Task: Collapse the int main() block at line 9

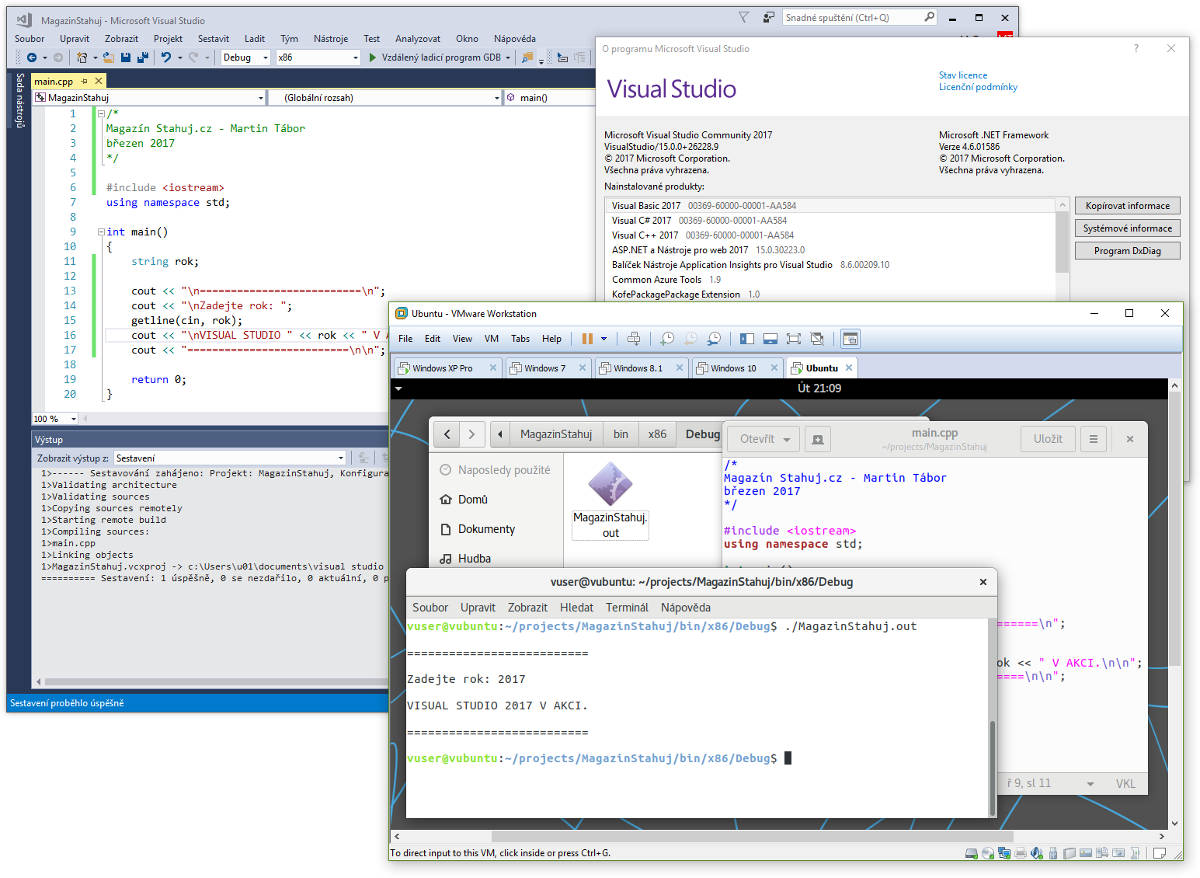Action: pyautogui.click(x=102, y=232)
